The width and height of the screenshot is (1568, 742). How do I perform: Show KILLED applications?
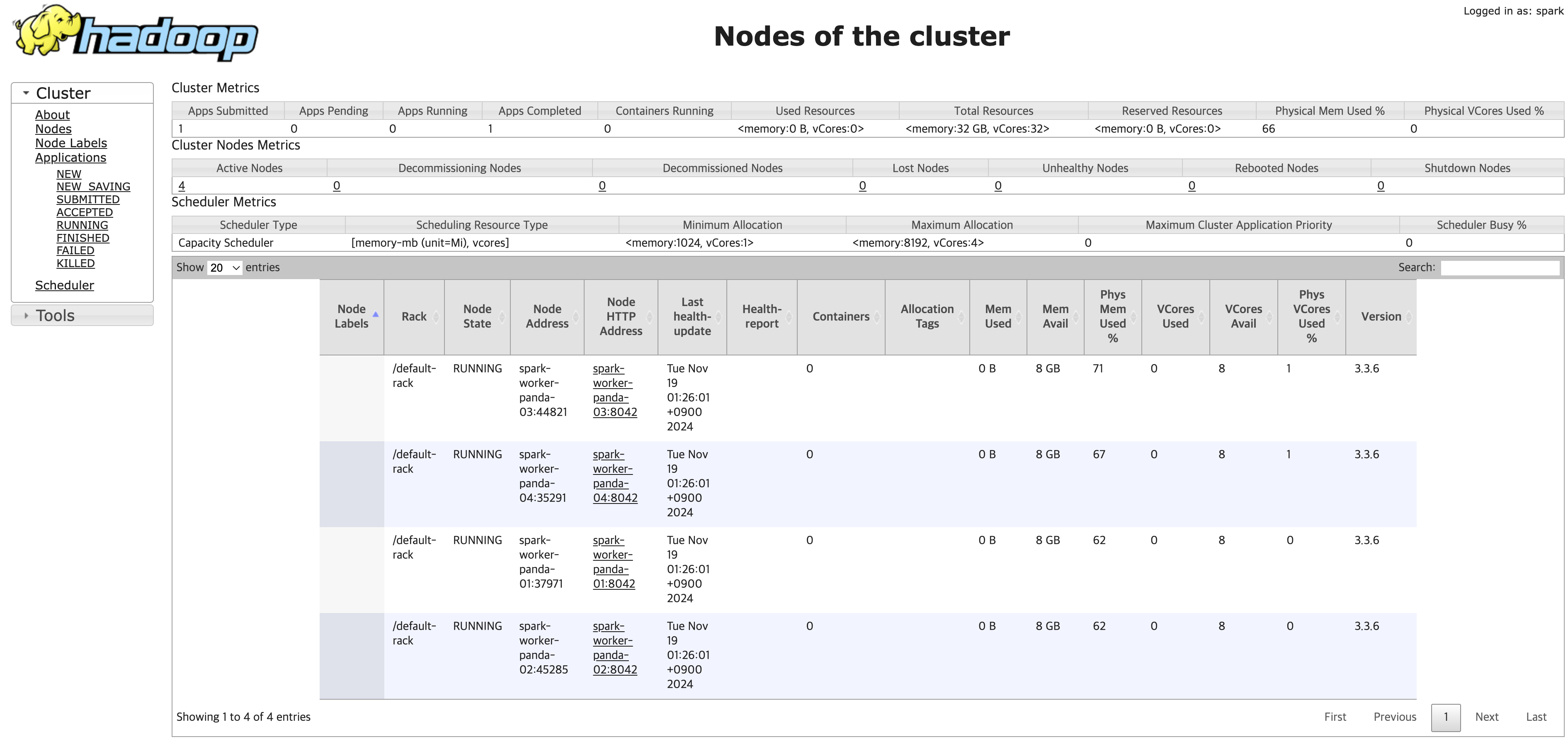(x=75, y=263)
